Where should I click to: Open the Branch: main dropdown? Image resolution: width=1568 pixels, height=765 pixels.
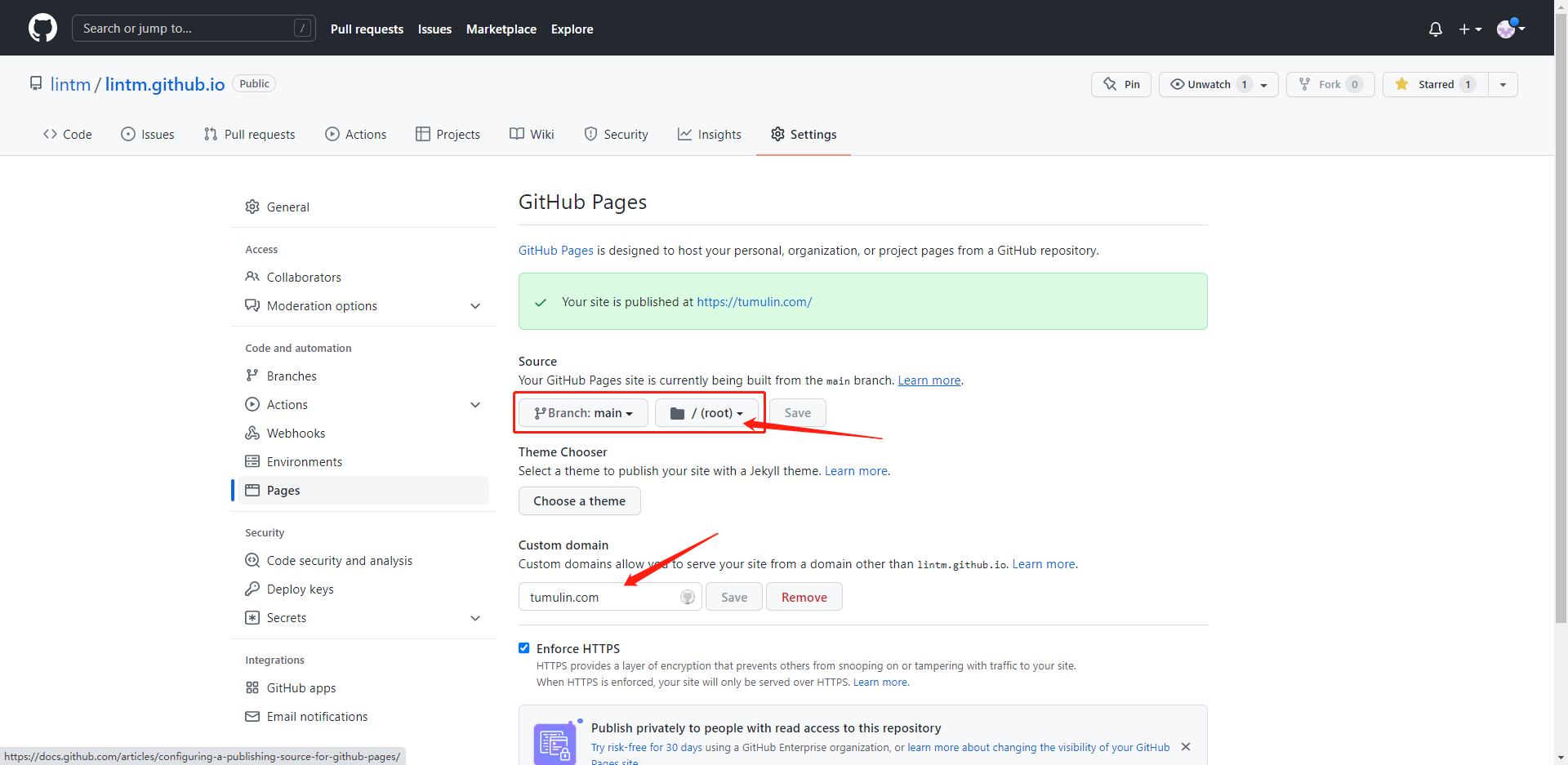(x=583, y=413)
